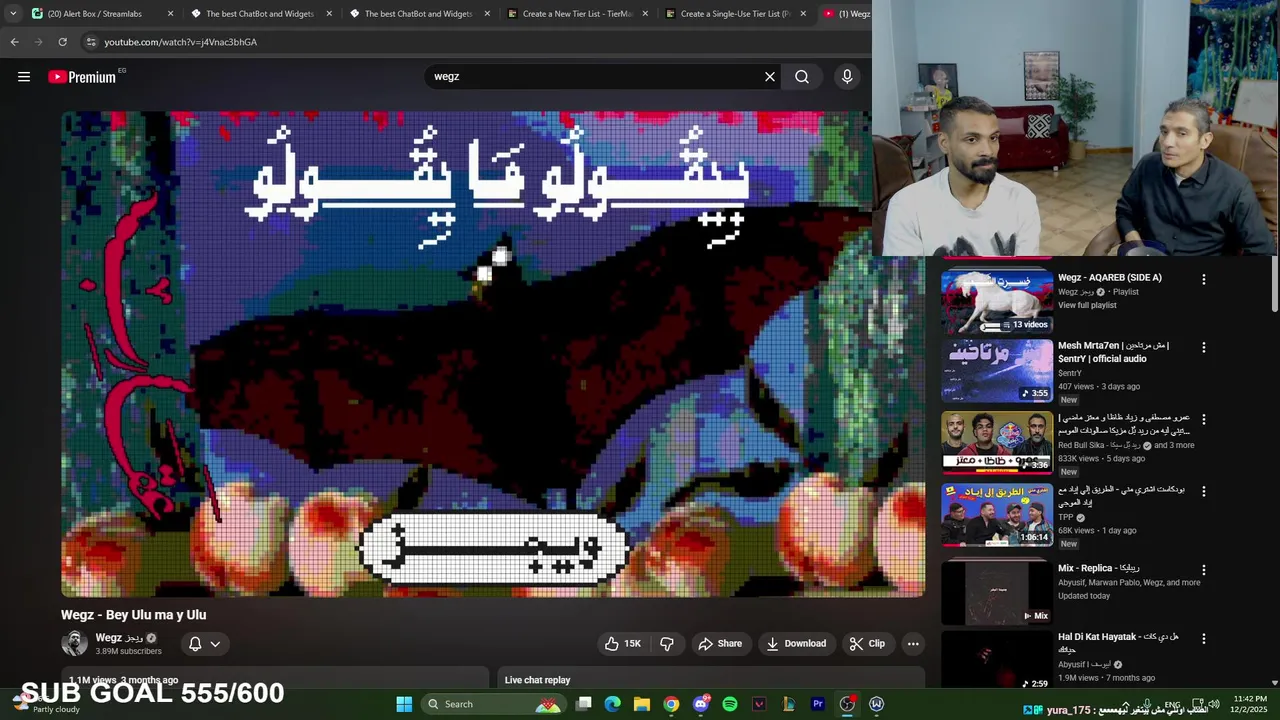Open the Mesh Mrta7en video thumbnail
1280x720 pixels.
(x=997, y=371)
